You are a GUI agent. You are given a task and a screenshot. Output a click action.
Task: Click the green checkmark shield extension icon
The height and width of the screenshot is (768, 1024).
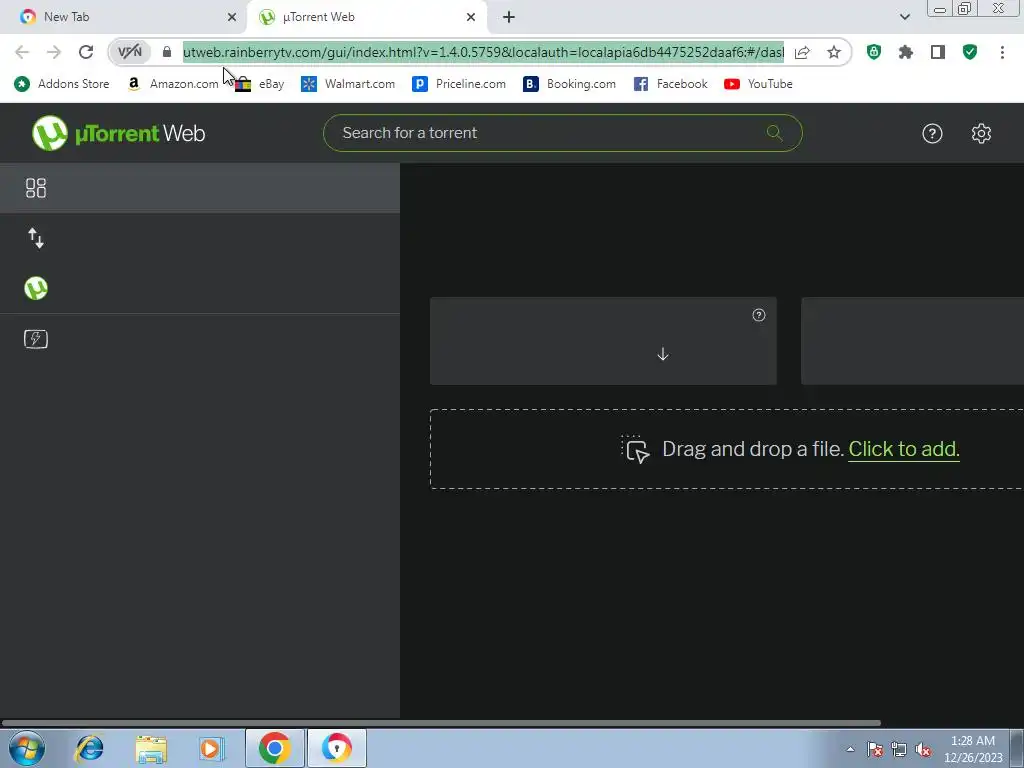[x=970, y=52]
